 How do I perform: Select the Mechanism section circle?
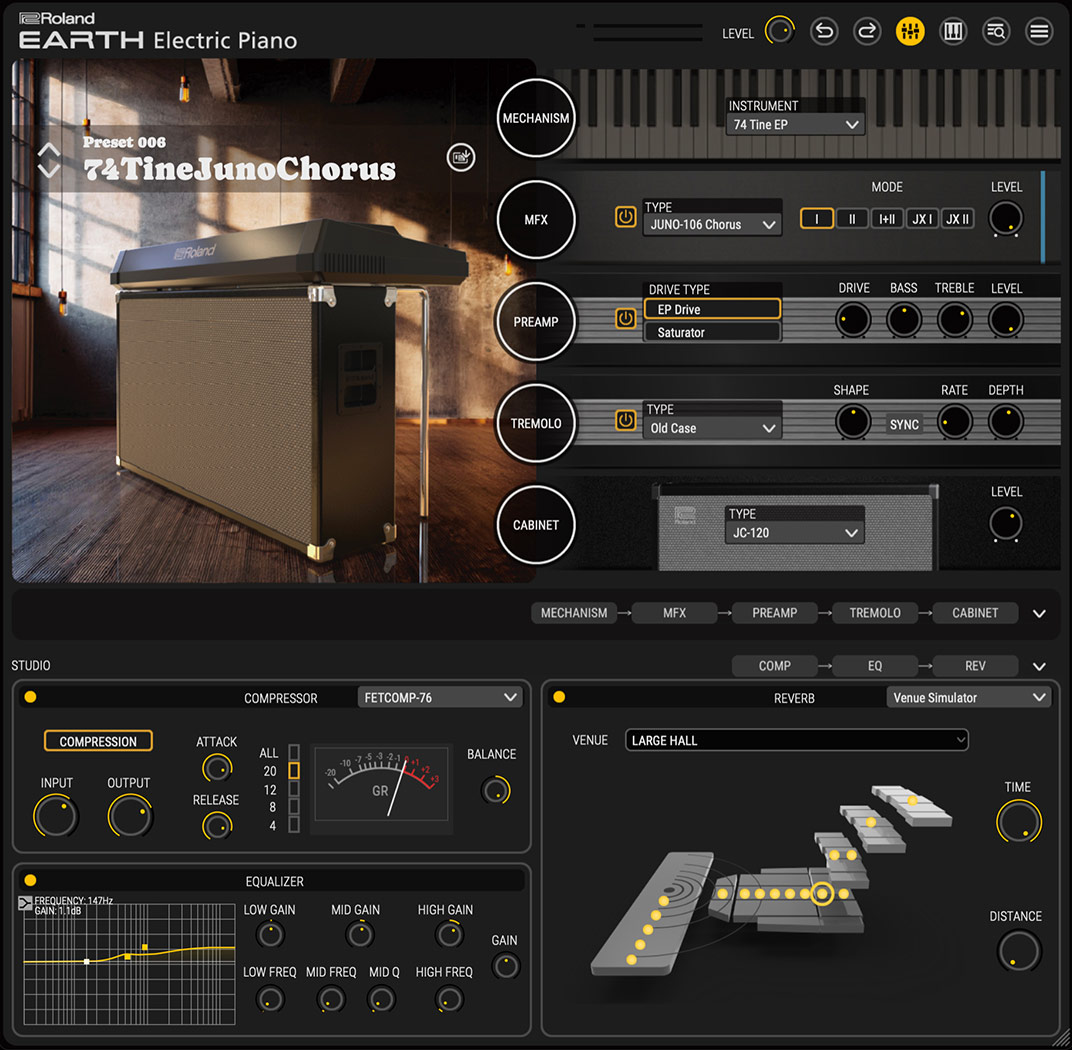click(536, 118)
